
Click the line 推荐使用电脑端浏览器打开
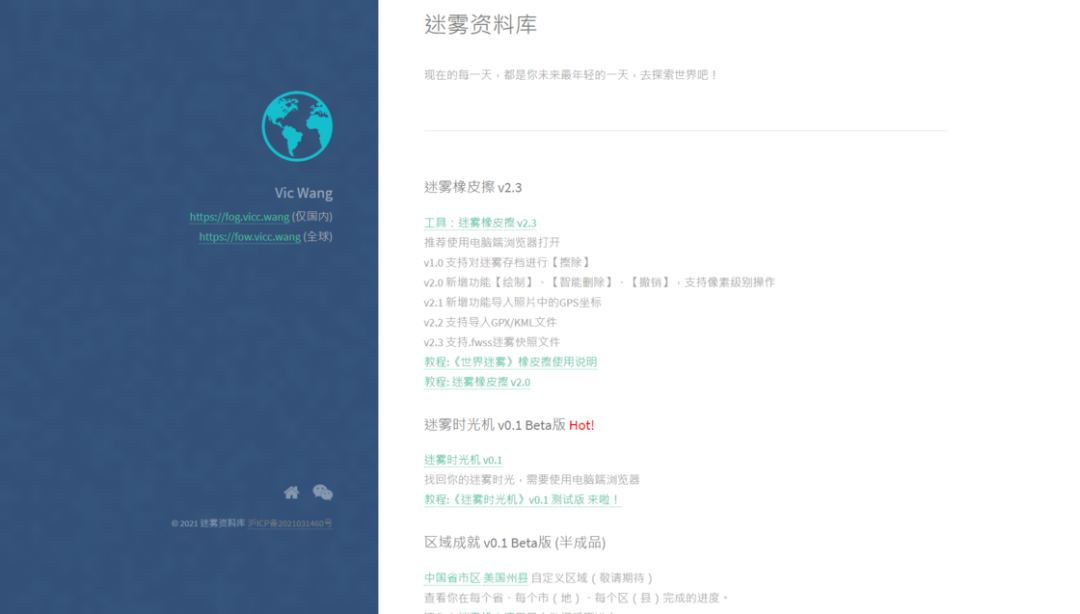[492, 243]
